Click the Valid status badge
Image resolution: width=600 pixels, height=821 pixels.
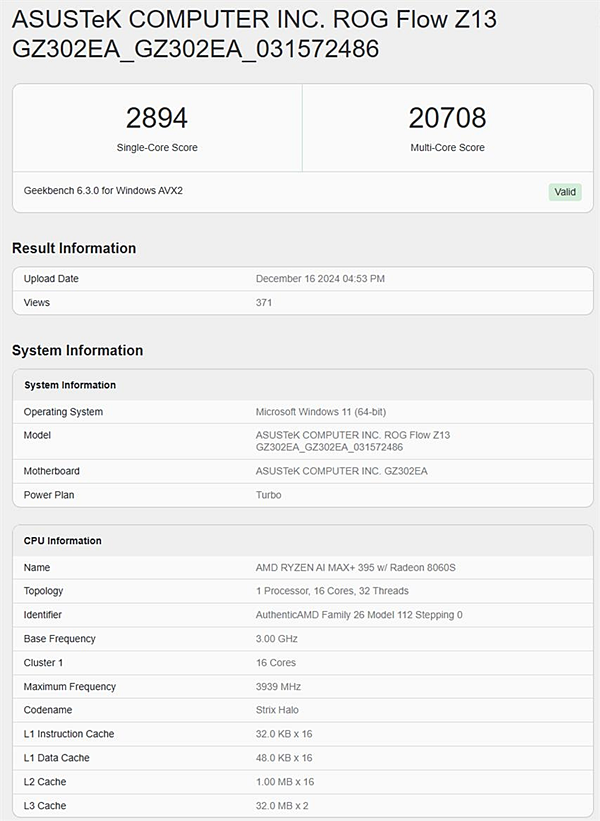pos(565,192)
